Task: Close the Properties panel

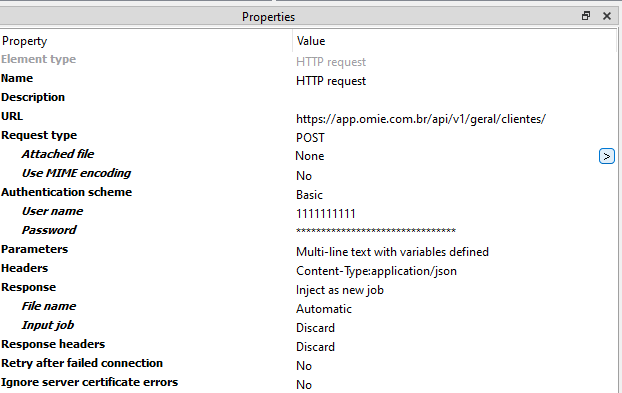Action: (607, 16)
